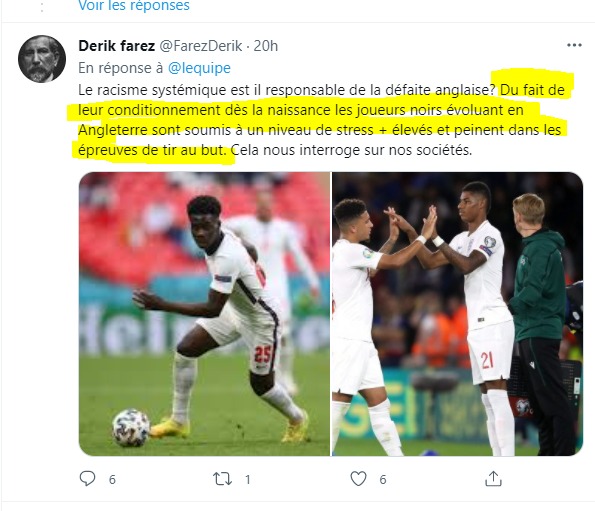595x511 pixels.
Task: Click the like count next to heart
Action: coord(382,480)
